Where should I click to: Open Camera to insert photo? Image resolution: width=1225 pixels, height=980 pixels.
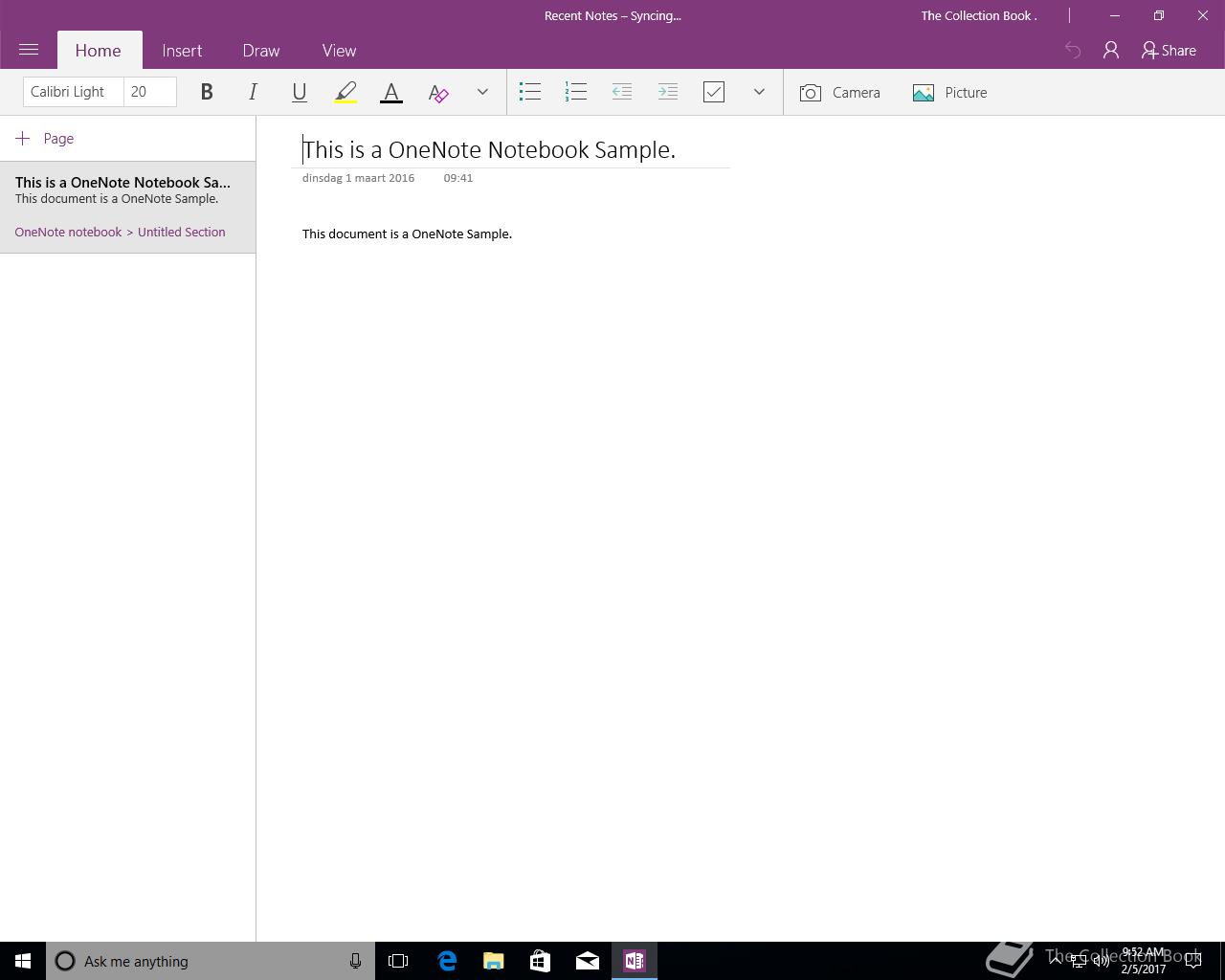[839, 92]
